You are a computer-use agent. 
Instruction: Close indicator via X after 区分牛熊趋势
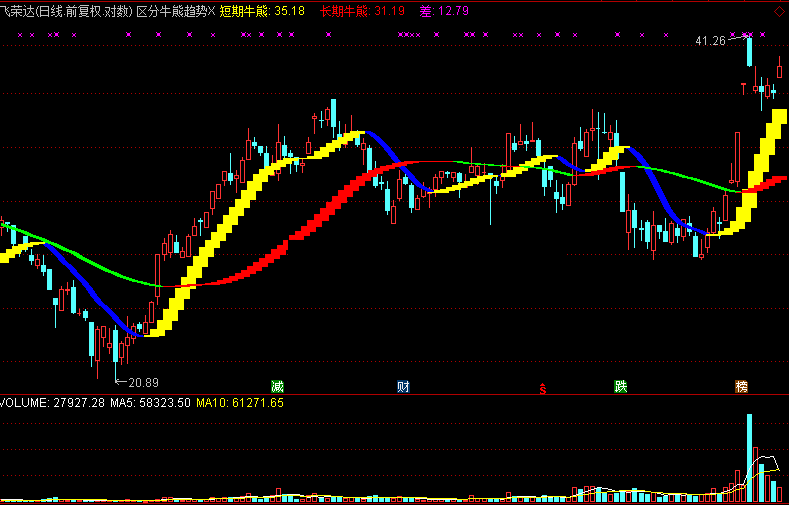point(211,11)
